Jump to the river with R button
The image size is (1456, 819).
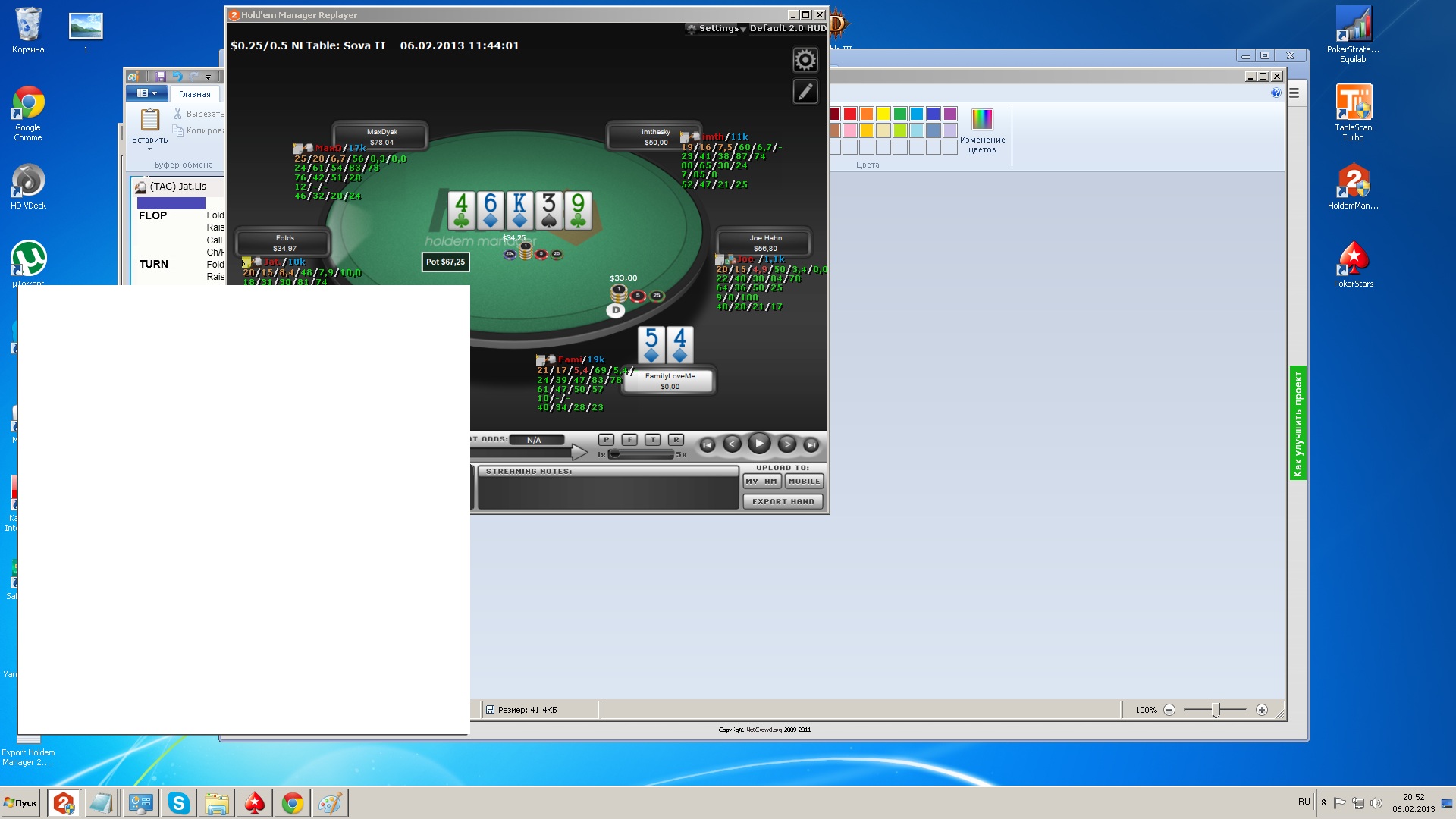tap(676, 440)
